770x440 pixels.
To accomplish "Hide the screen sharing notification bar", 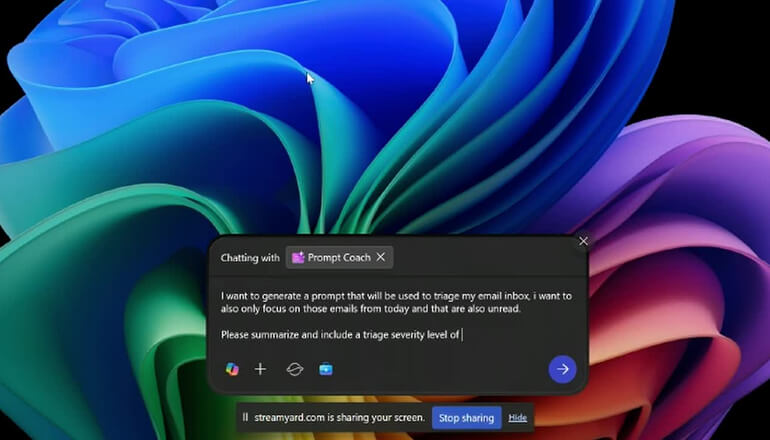I will (x=517, y=417).
